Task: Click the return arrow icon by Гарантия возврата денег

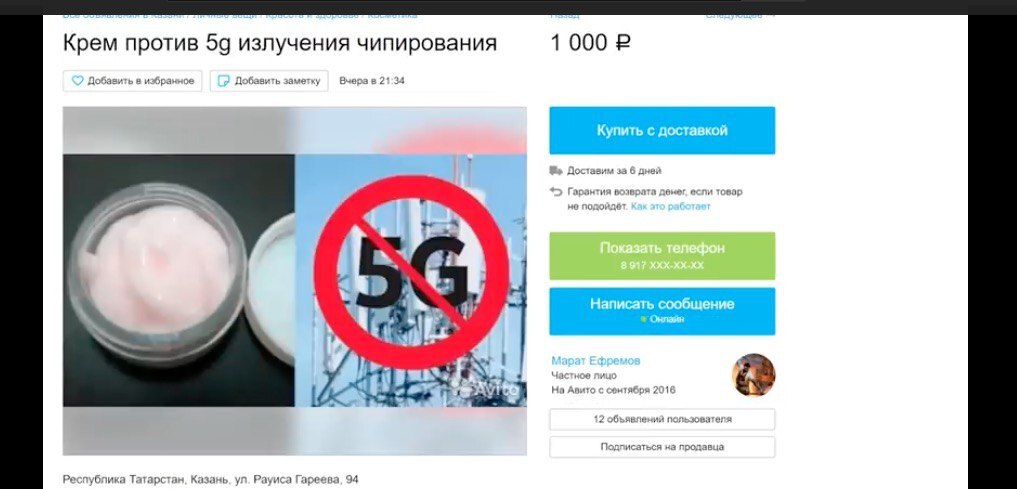Action: coord(556,191)
